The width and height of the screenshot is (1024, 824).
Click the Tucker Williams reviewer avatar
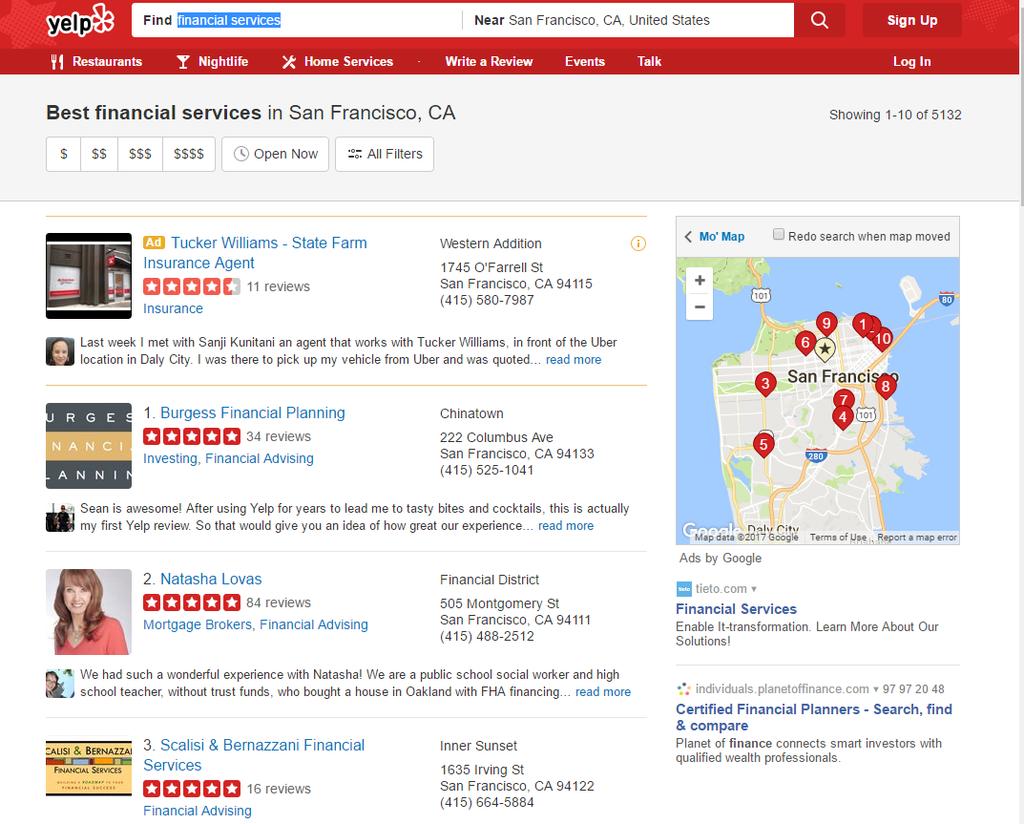tap(60, 351)
